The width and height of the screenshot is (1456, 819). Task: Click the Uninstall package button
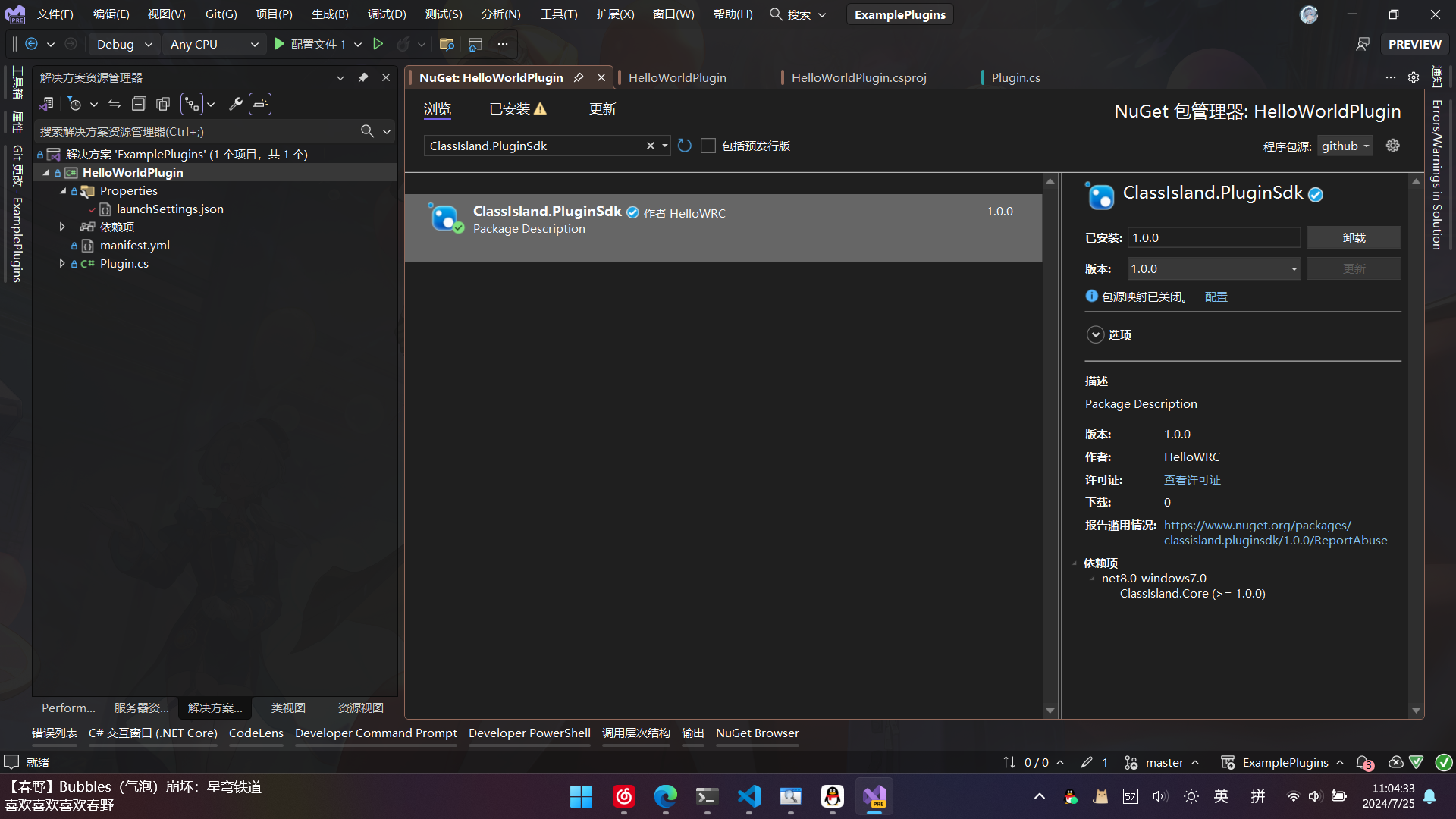point(1354,237)
